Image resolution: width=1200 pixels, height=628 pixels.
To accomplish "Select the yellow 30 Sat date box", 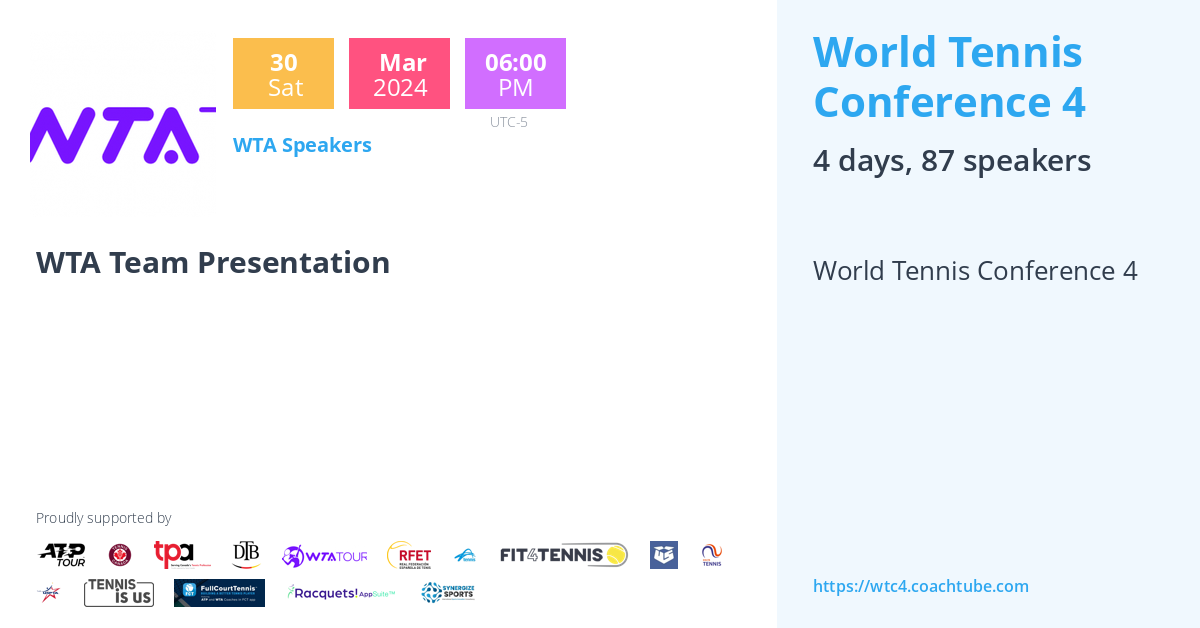I will click(x=283, y=74).
